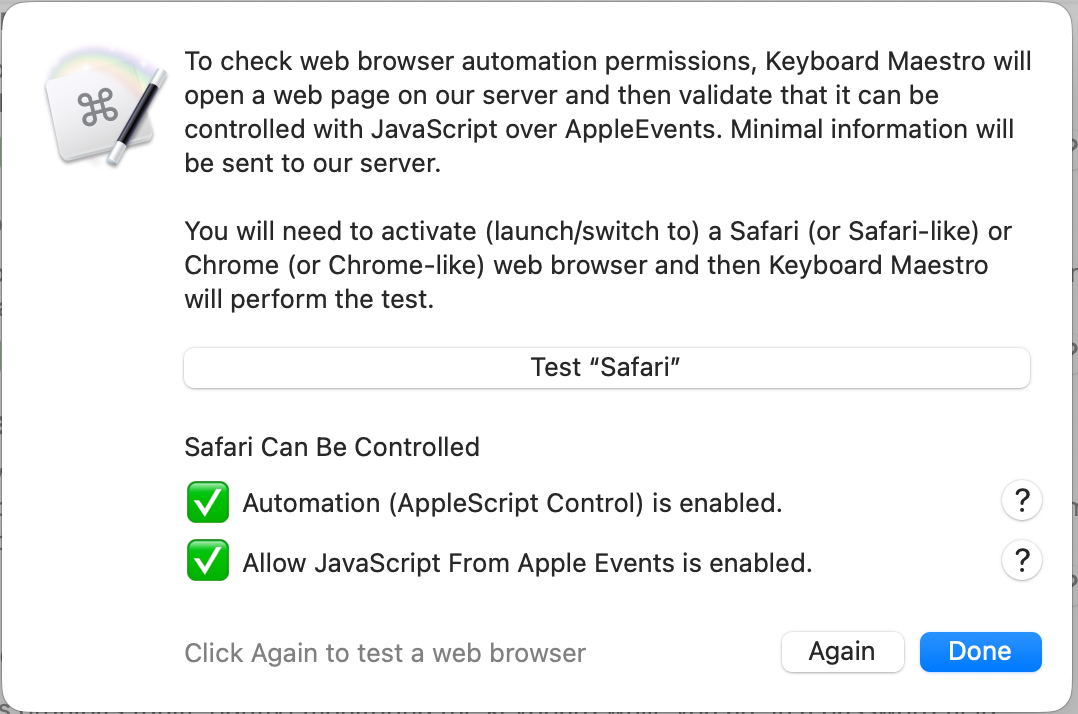
Task: Select the "Allow JavaScript From Apple Events is enabled" text
Action: click(527, 564)
